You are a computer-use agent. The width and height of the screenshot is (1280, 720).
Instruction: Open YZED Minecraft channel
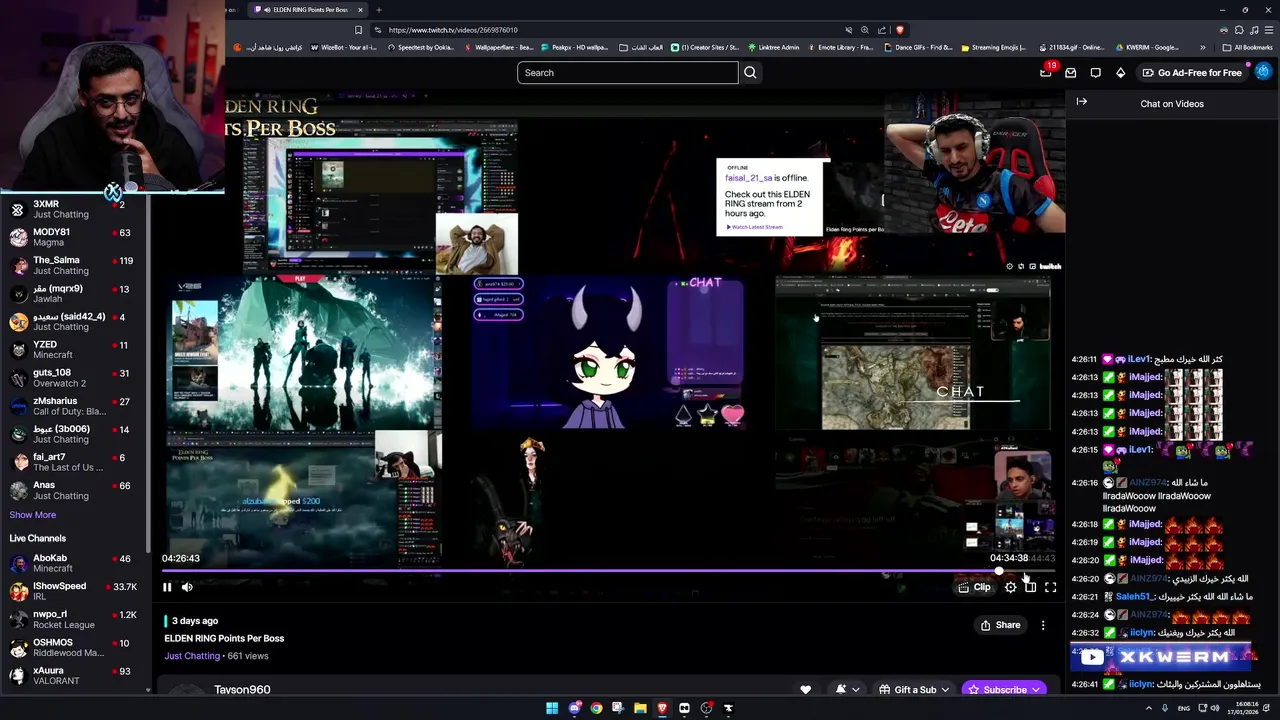[x=74, y=349]
